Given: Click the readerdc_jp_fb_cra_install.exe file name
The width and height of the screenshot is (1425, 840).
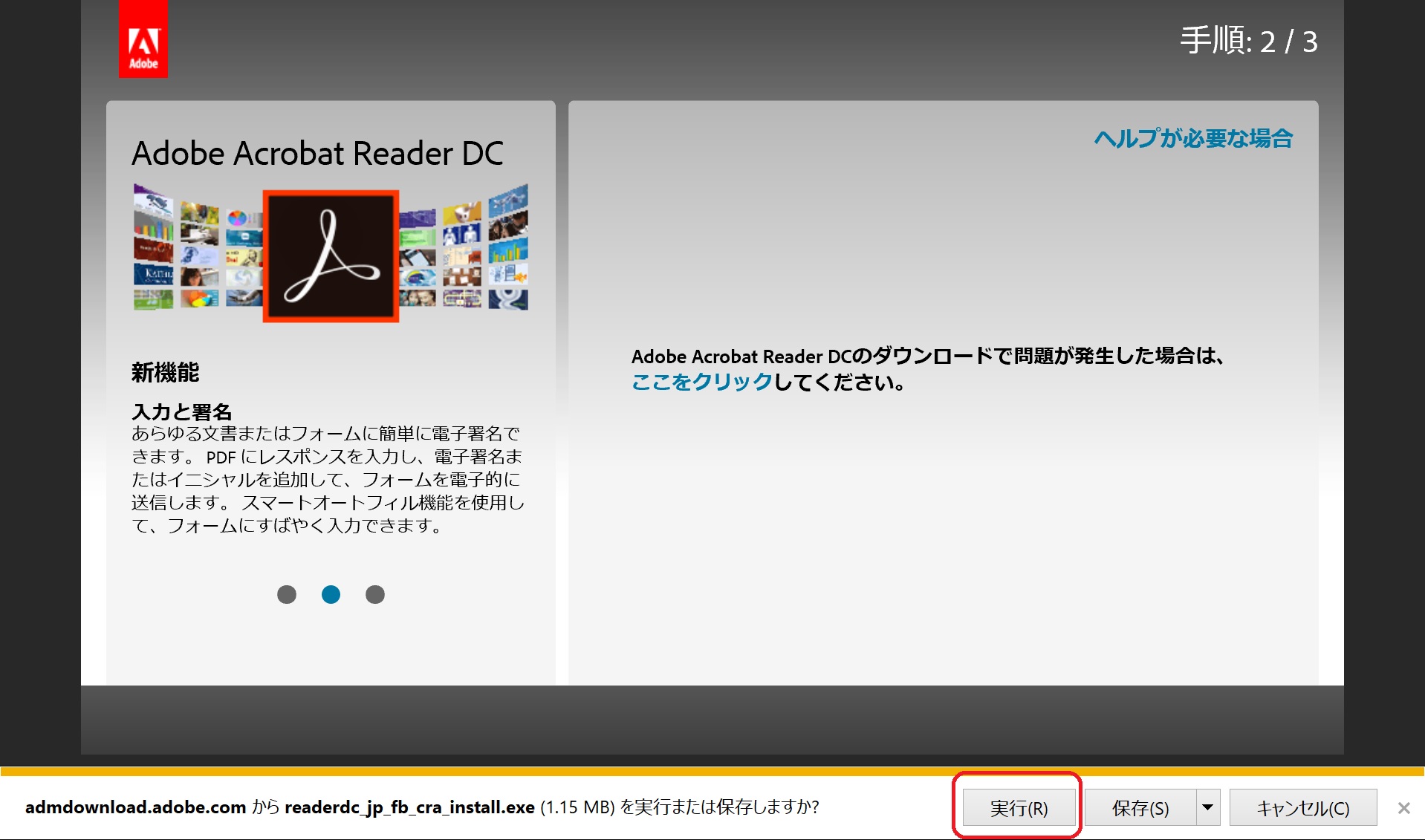Looking at the screenshot, I should [x=409, y=807].
